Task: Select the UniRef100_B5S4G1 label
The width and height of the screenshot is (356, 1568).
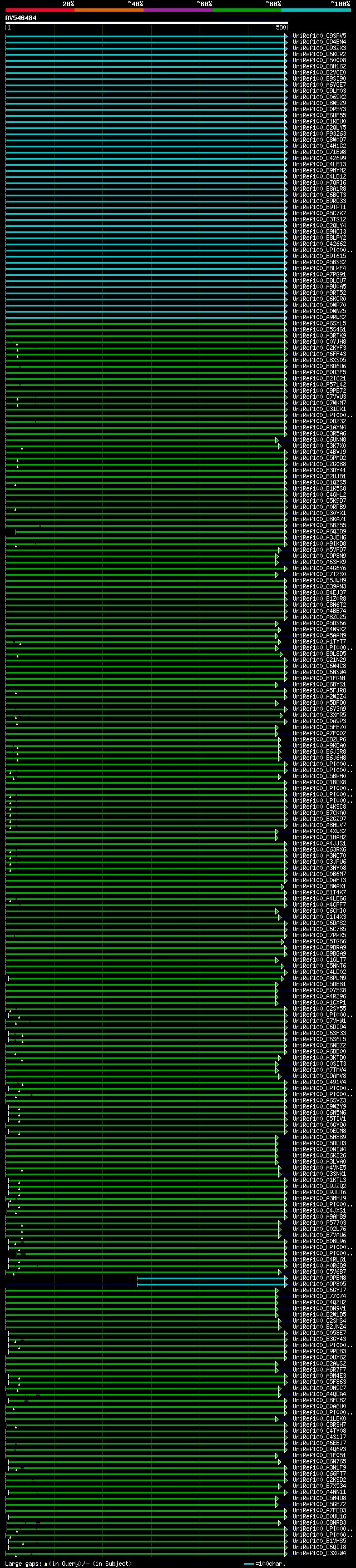Action: tap(319, 329)
